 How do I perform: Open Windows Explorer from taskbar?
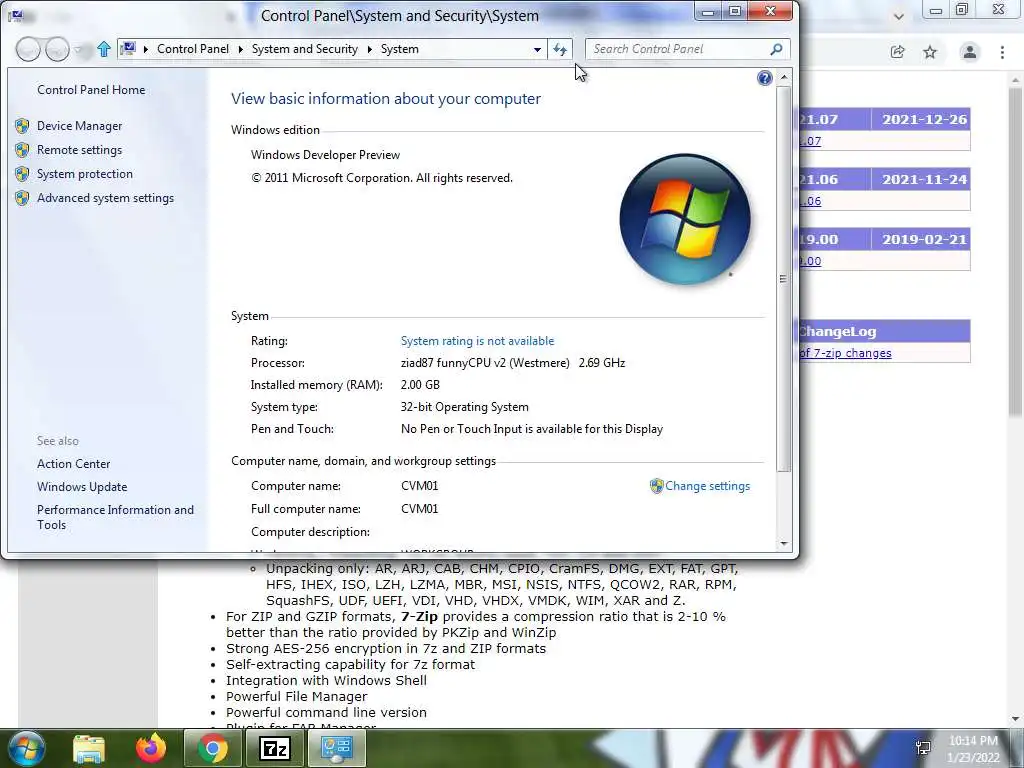89,748
